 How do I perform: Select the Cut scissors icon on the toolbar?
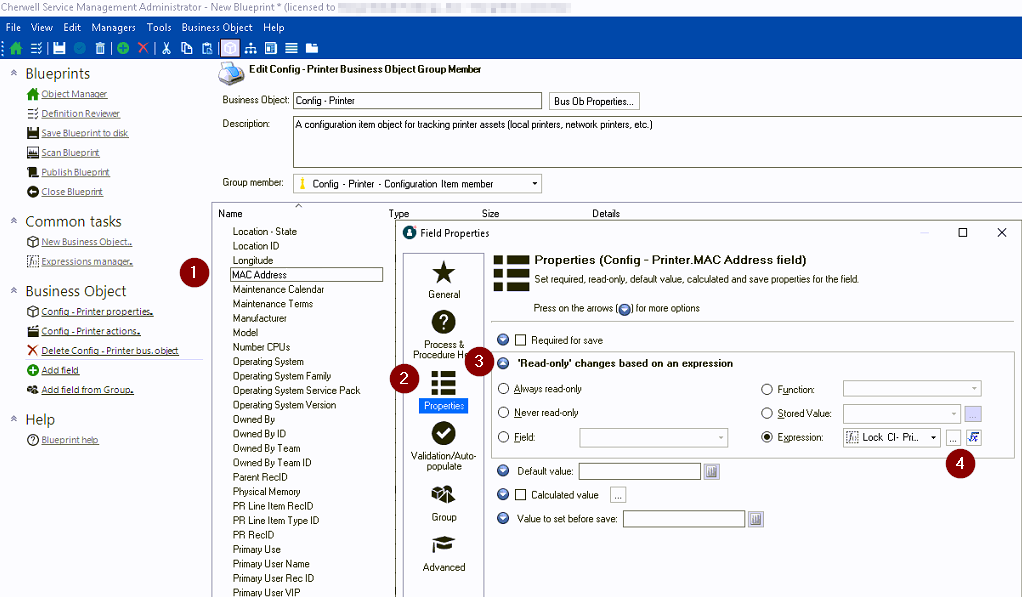pyautogui.click(x=167, y=47)
